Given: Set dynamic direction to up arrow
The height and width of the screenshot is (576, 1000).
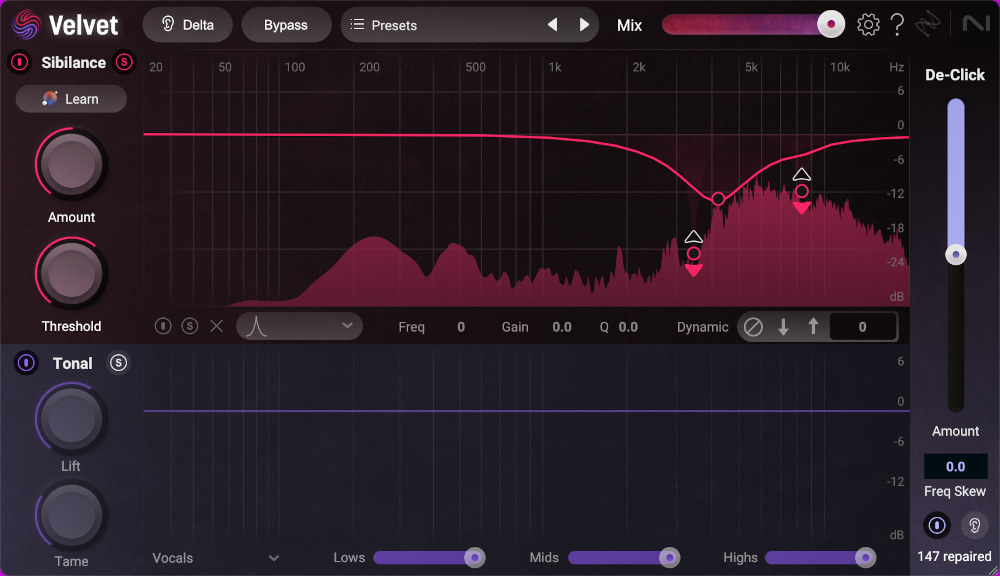Looking at the screenshot, I should (813, 327).
